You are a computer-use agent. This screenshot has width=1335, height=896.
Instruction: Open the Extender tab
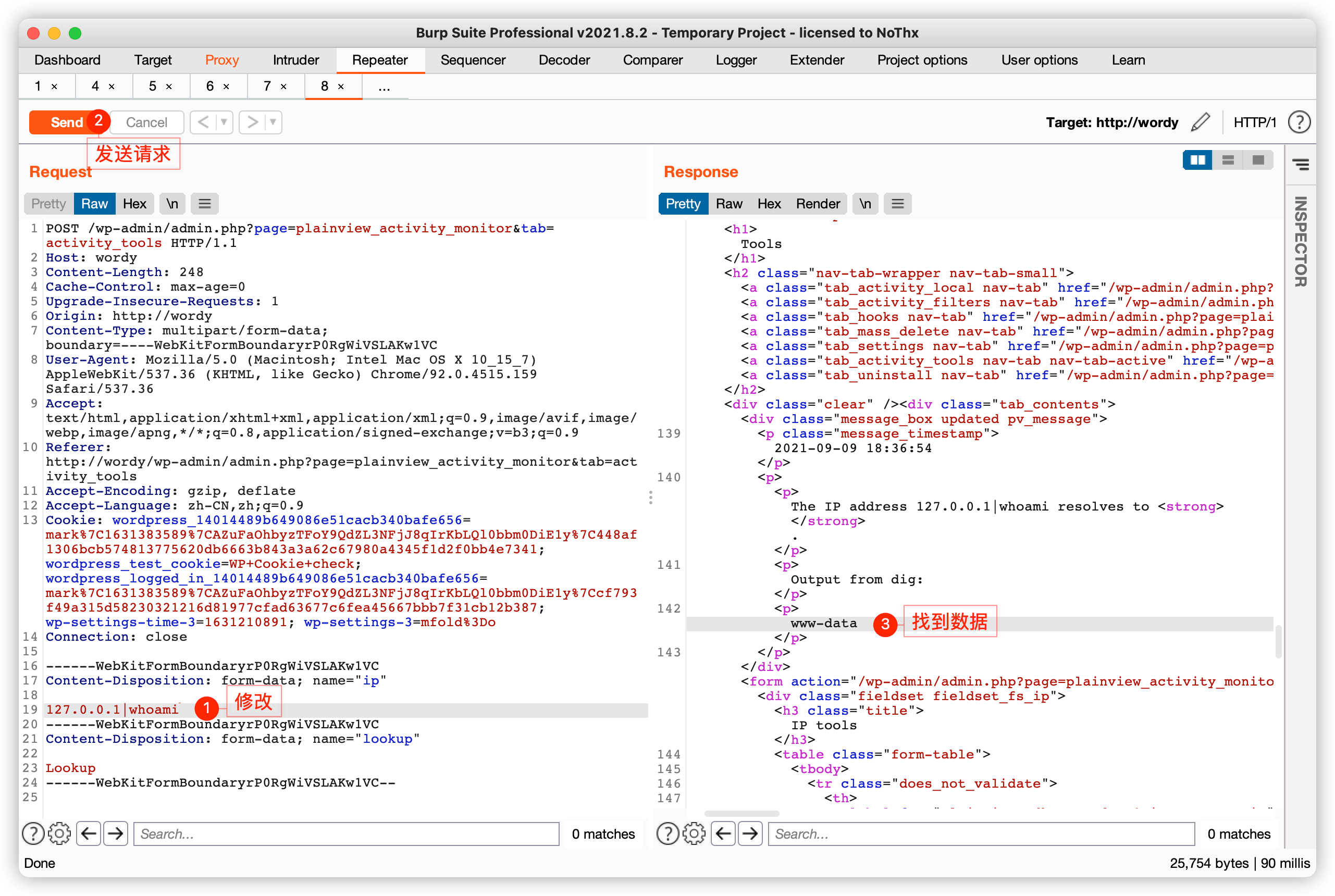click(x=817, y=60)
